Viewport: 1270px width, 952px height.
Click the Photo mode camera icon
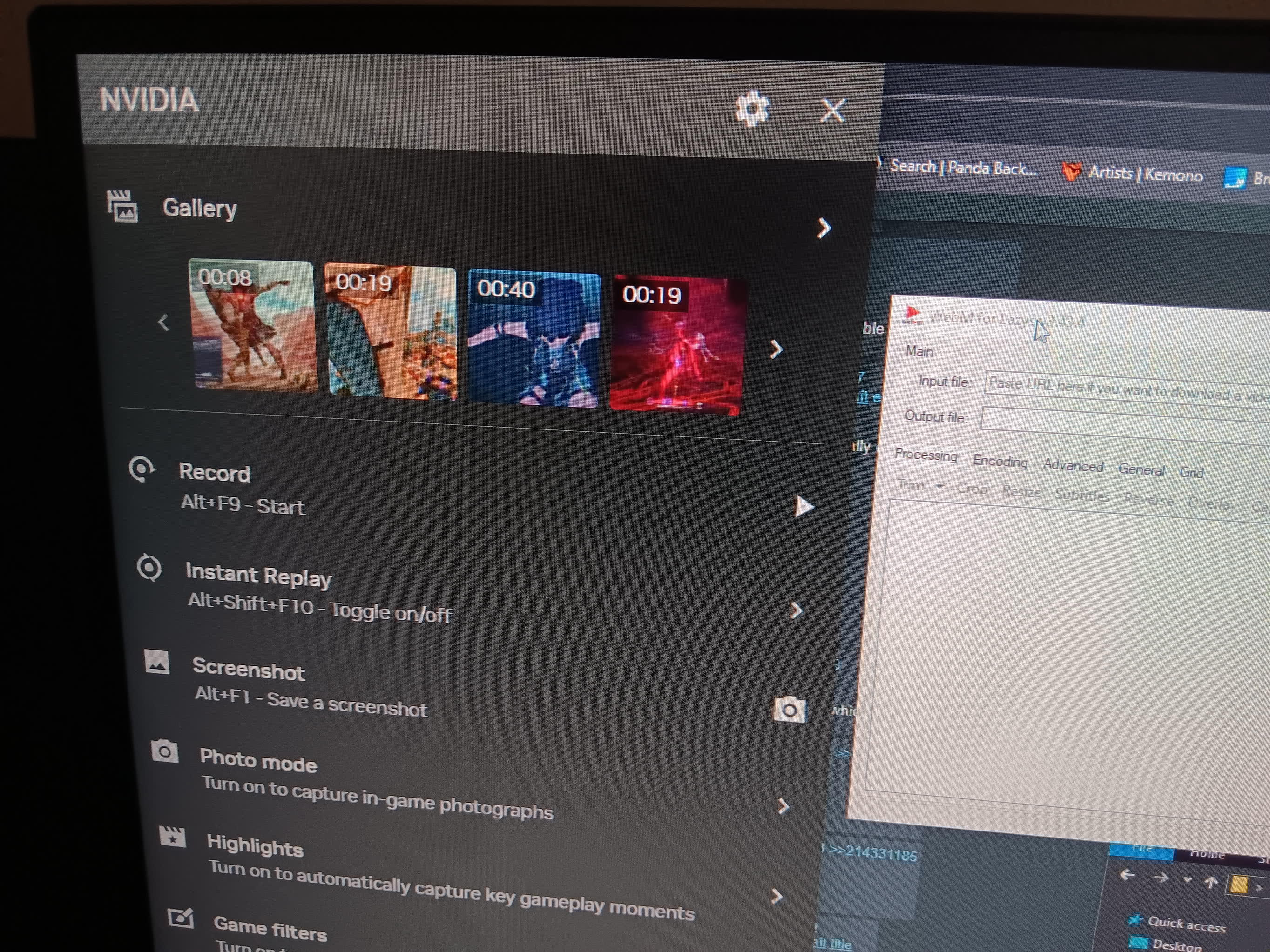click(164, 751)
